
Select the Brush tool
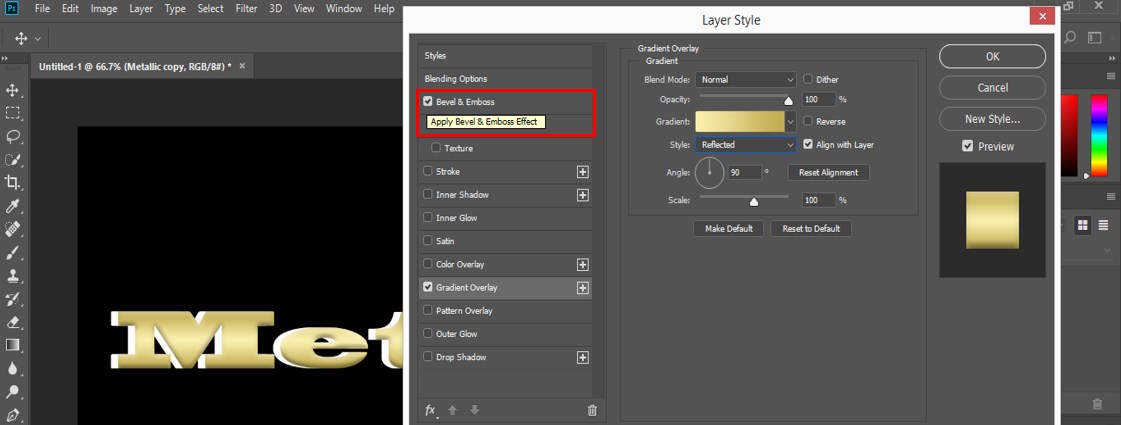click(12, 253)
